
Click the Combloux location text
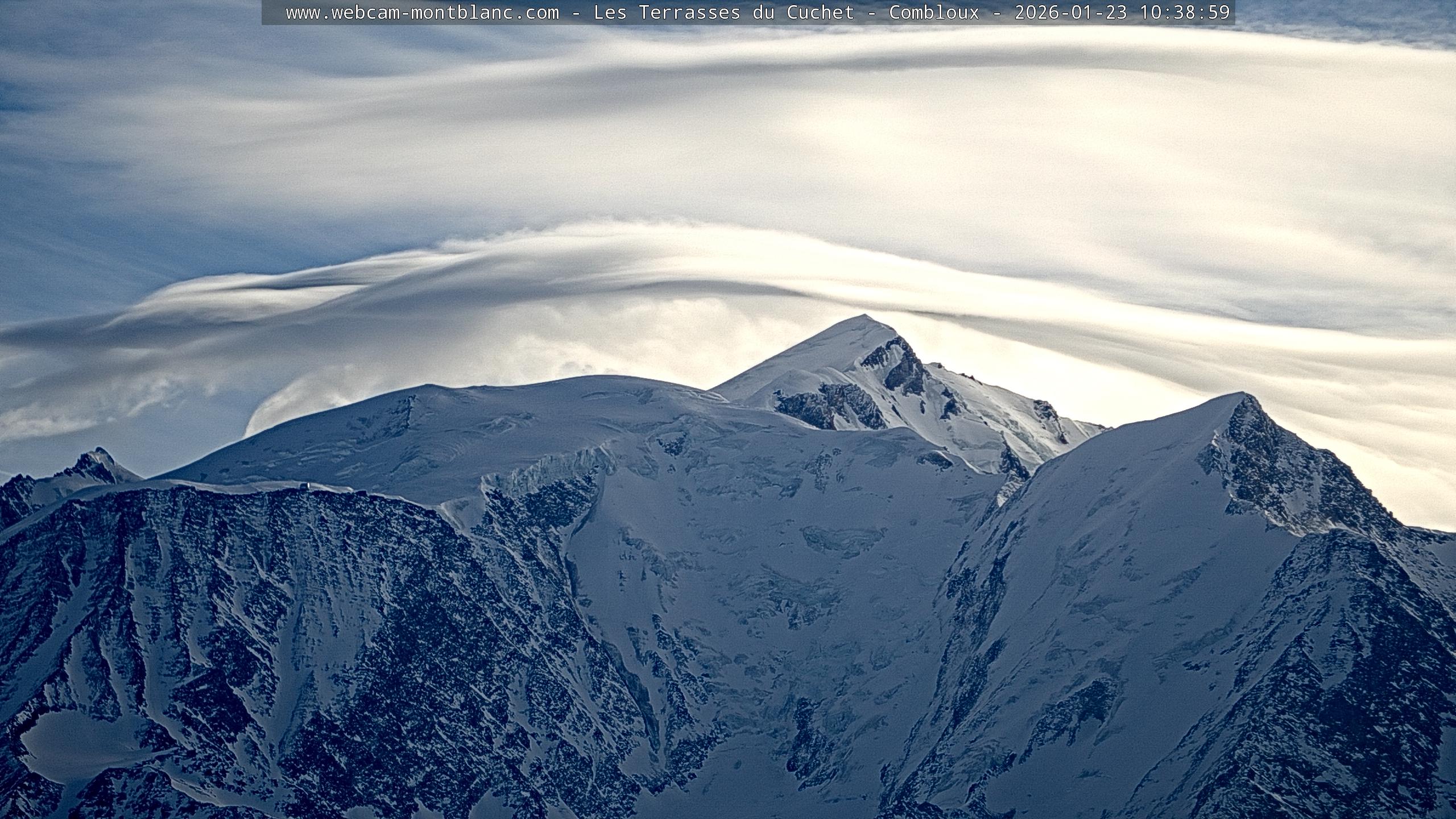click(x=934, y=13)
